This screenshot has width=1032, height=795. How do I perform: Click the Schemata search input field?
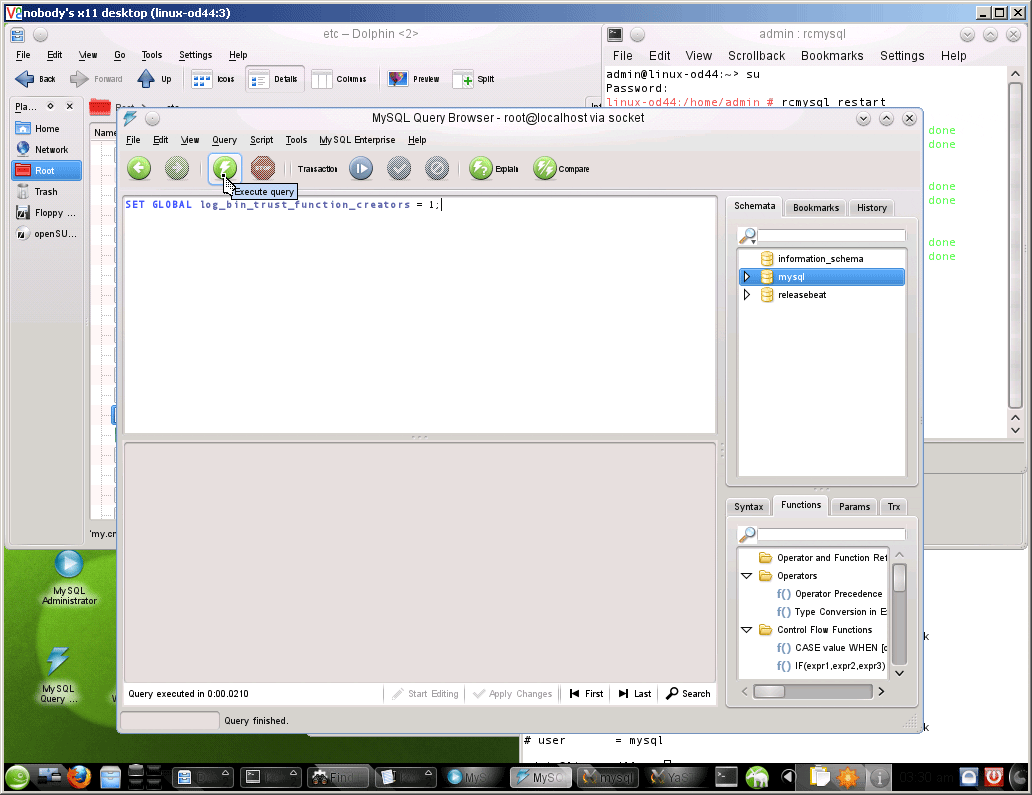[831, 235]
